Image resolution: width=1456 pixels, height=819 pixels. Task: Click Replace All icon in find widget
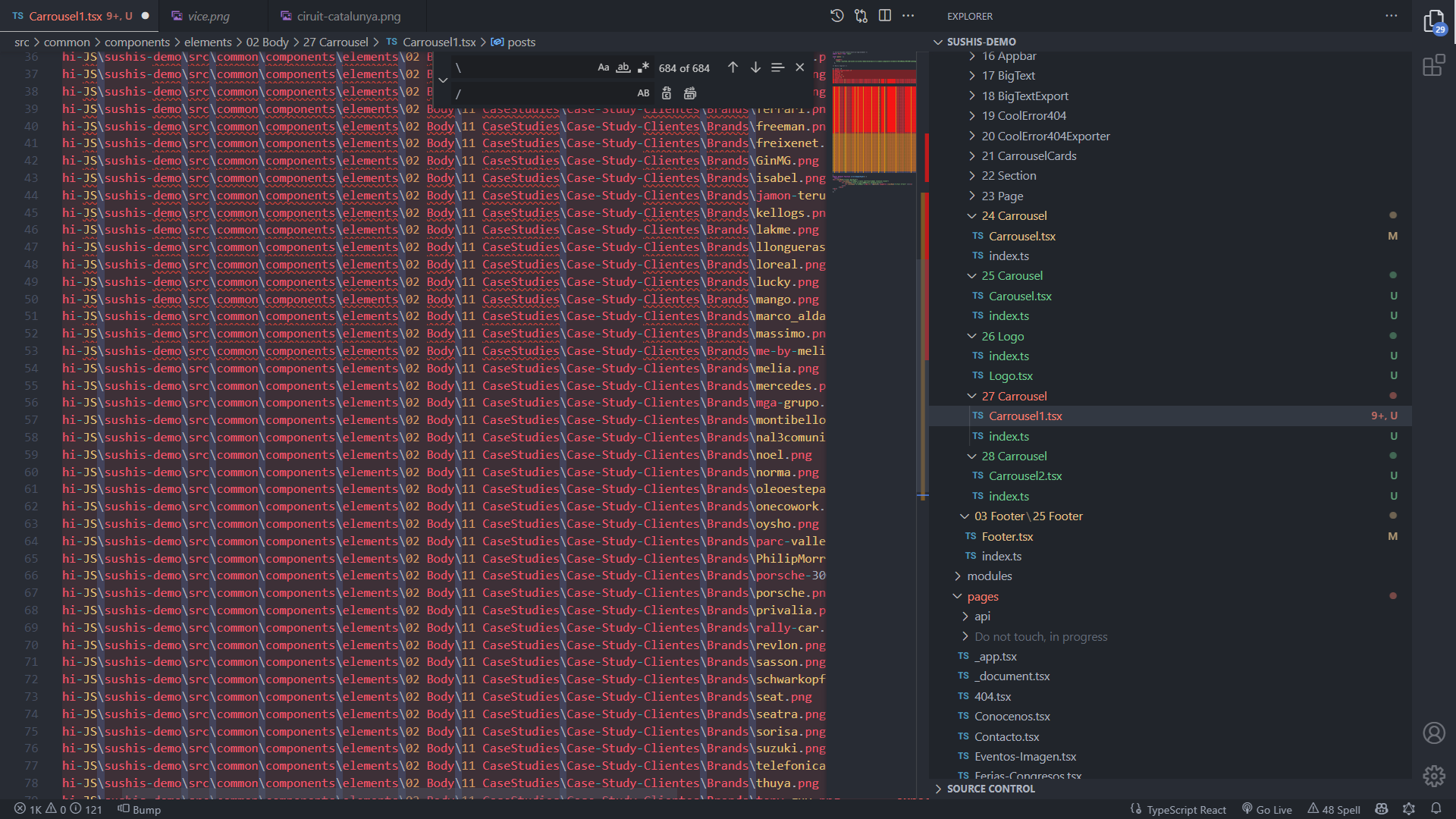[x=690, y=93]
